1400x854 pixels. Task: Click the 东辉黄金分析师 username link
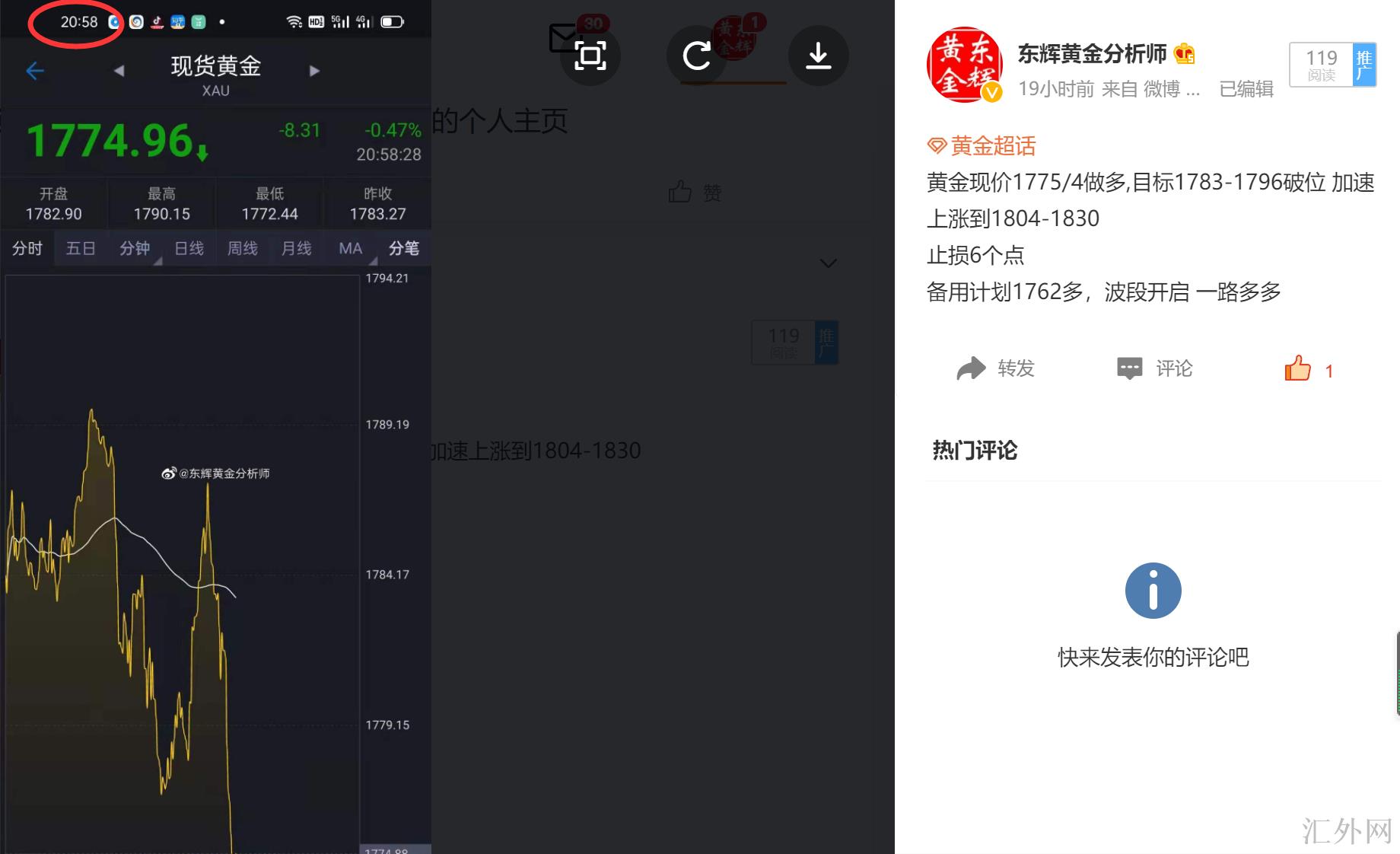1092,53
